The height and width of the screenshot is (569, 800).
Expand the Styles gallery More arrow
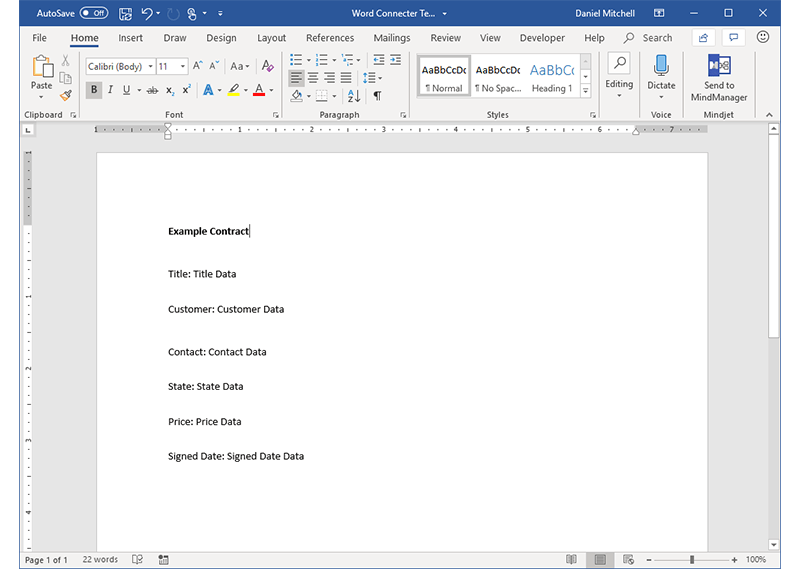tap(586, 91)
